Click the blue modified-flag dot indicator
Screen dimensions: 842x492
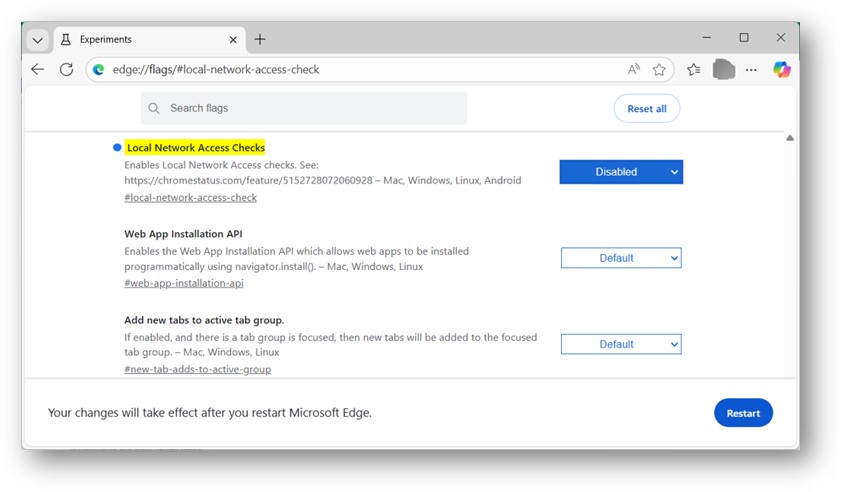(117, 148)
